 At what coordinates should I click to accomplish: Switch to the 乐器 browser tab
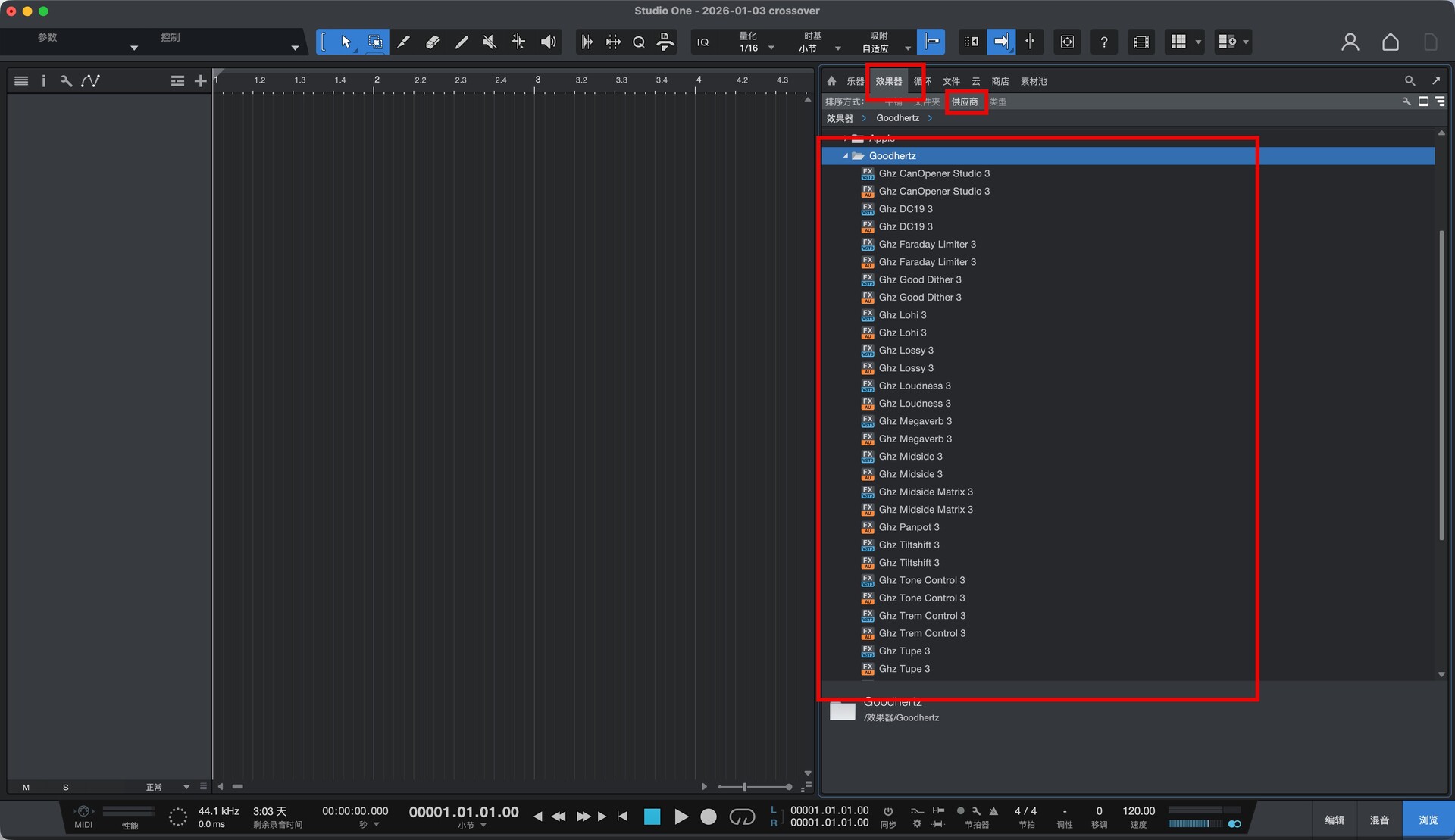[x=855, y=81]
